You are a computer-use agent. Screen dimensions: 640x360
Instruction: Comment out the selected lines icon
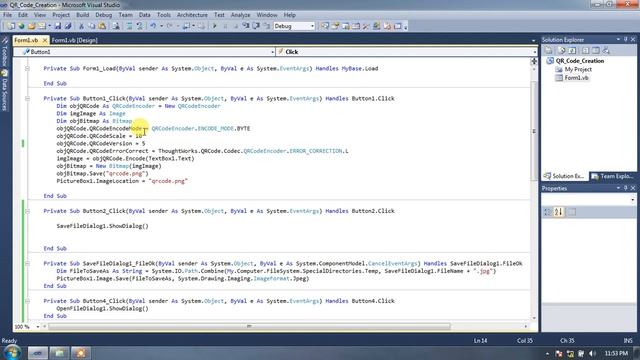(x=129, y=26)
